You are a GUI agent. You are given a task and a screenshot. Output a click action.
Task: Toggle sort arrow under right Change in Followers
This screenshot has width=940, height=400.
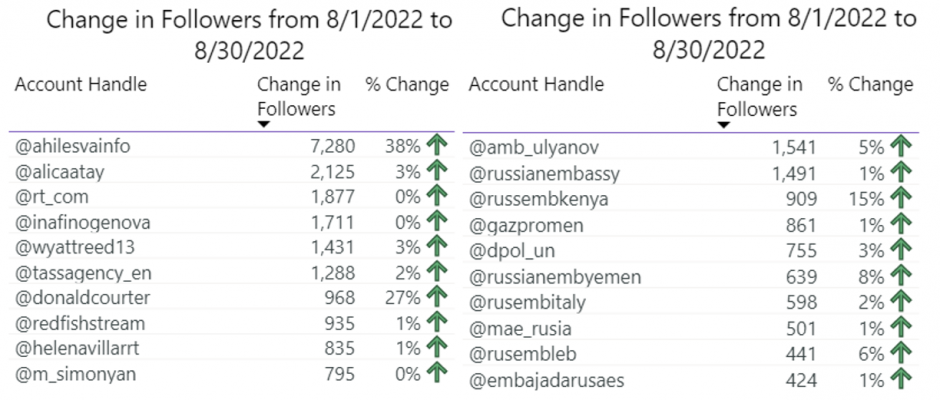(x=724, y=125)
